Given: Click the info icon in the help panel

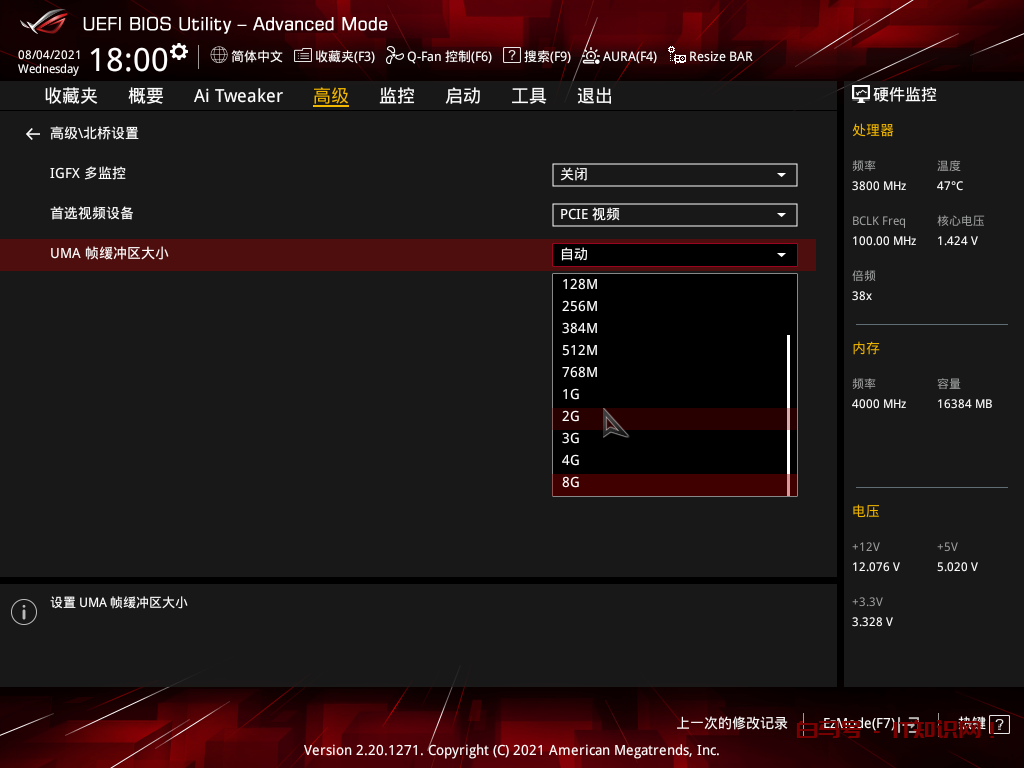Looking at the screenshot, I should click(23, 612).
